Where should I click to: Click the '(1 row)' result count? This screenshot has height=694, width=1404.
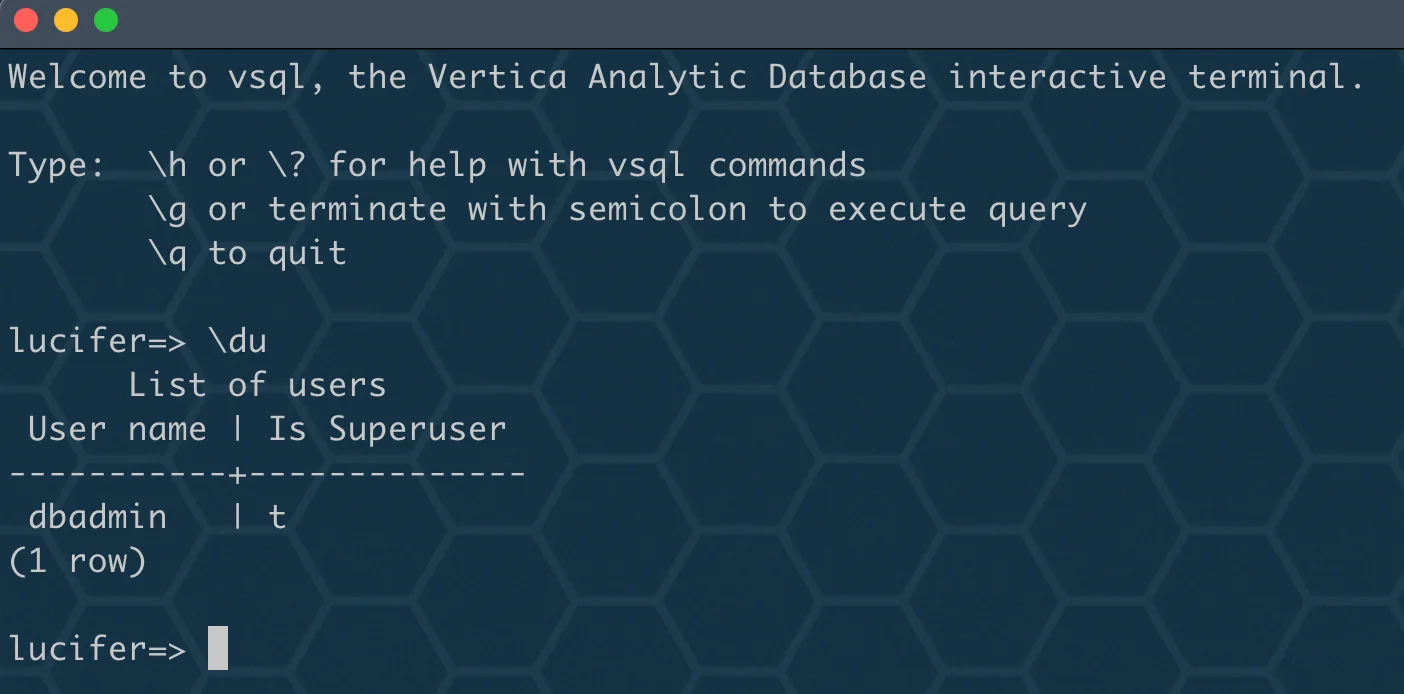point(78,561)
